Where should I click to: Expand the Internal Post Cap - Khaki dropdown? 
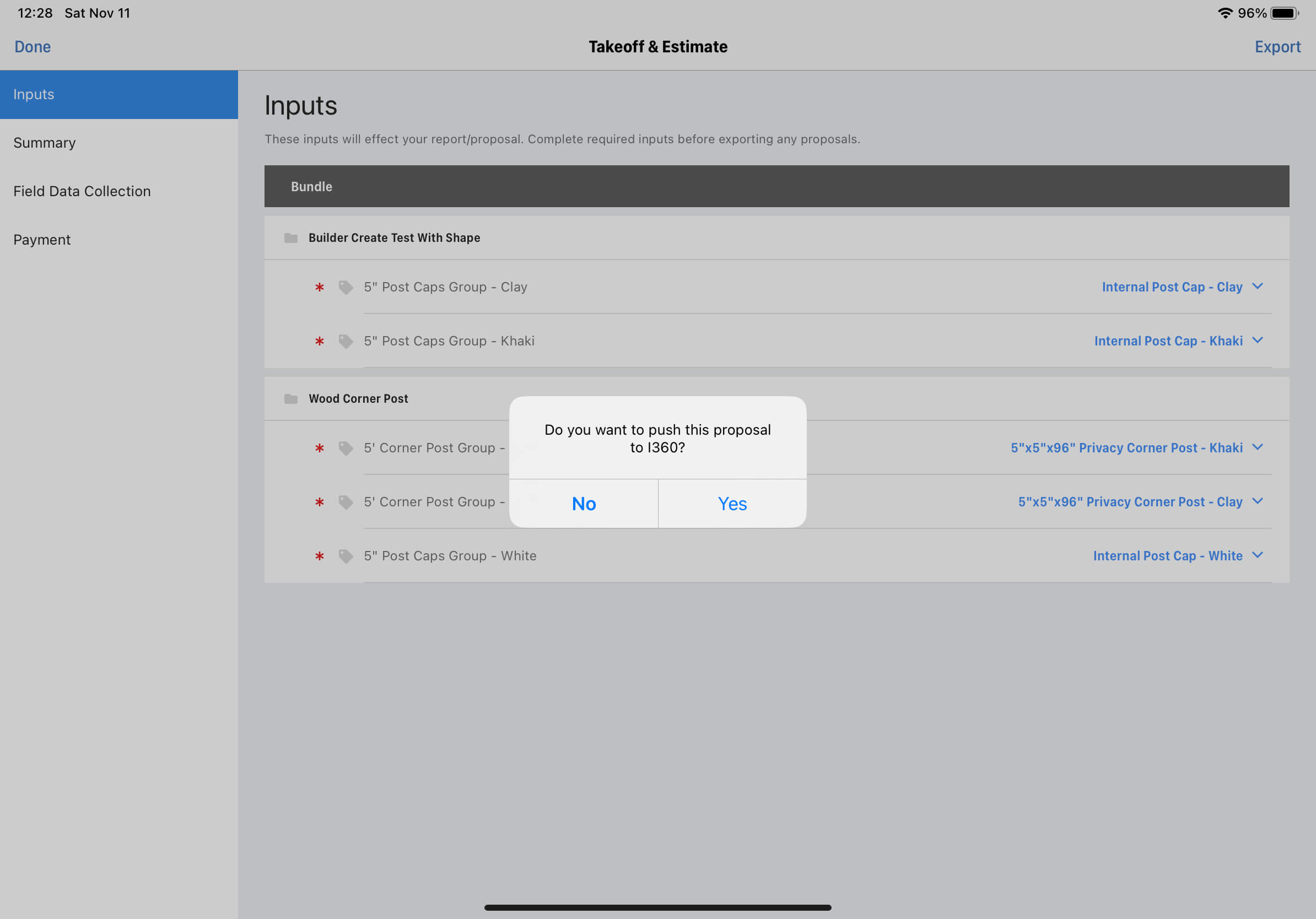(1178, 341)
